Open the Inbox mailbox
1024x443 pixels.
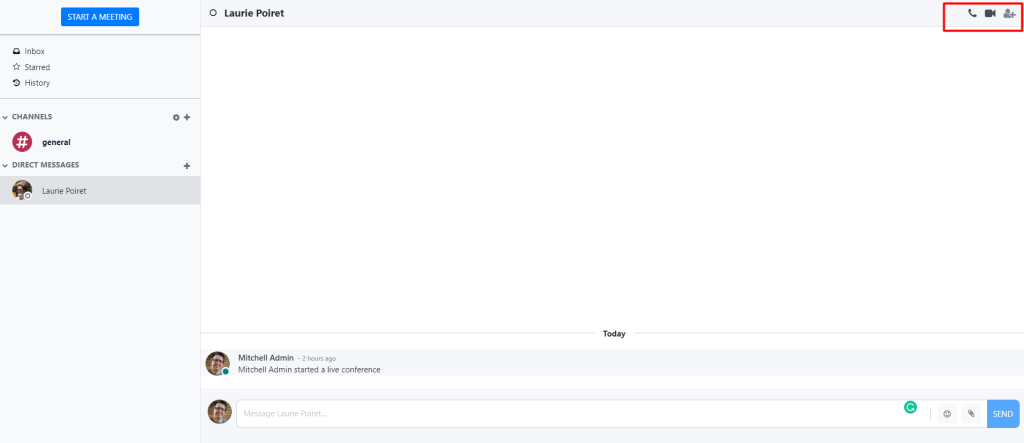(x=34, y=51)
